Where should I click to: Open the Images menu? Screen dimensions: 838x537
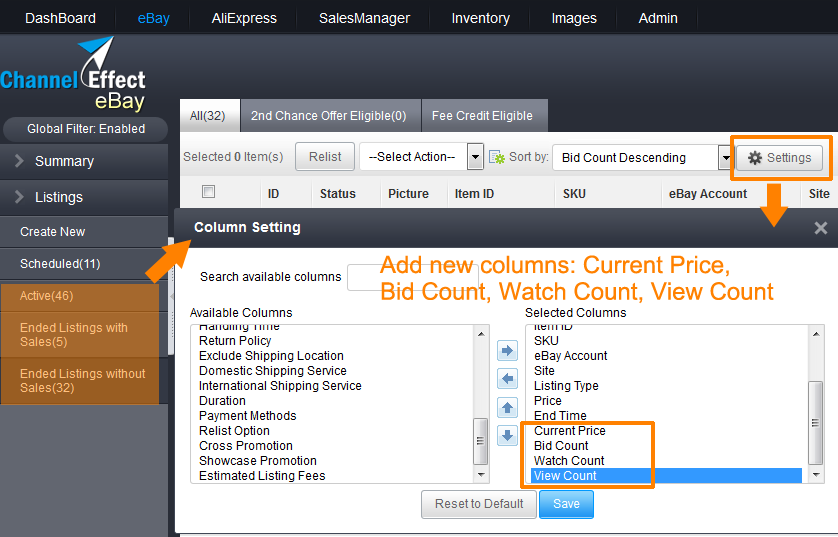574,18
